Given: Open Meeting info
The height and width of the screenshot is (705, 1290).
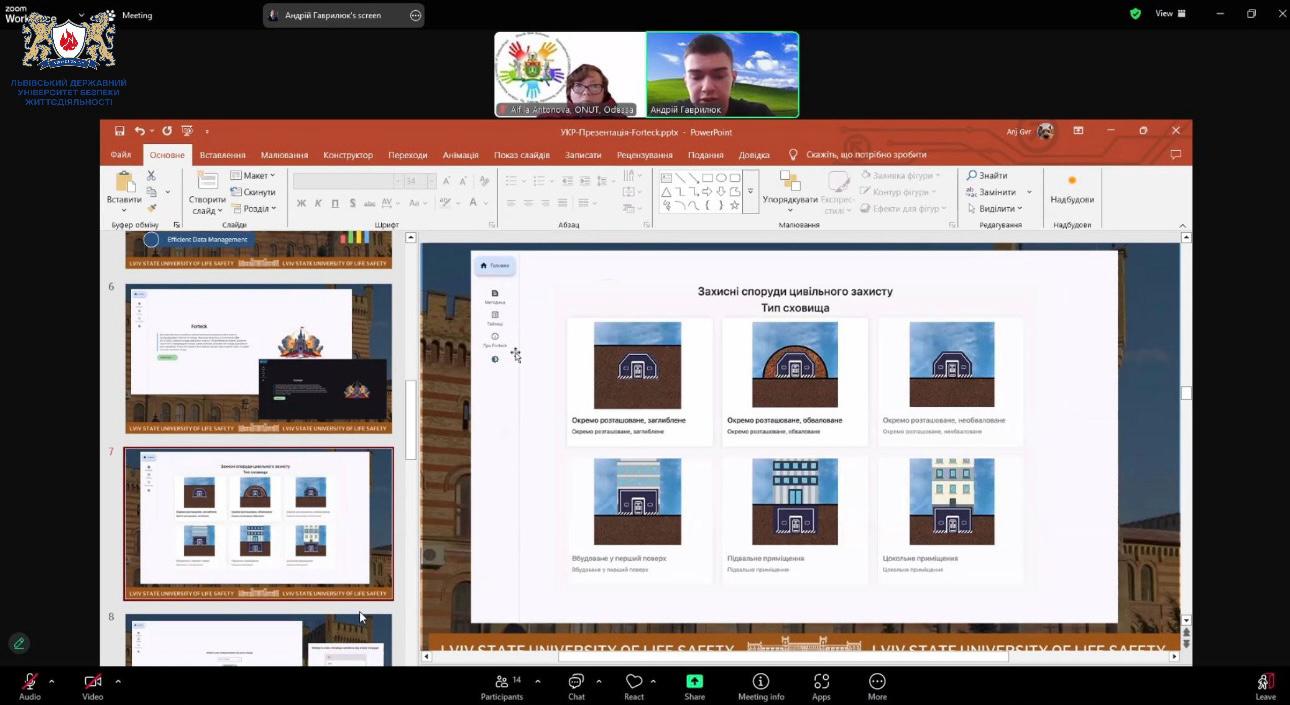Looking at the screenshot, I should pyautogui.click(x=761, y=683).
